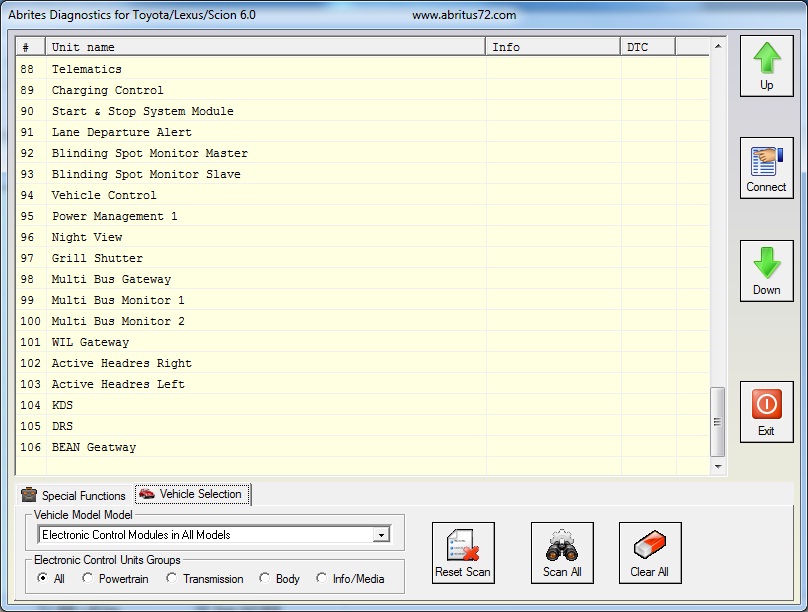Screen dimensions: 808x612
Task: Click the scrollbar down arrow of the unit list
Action: pos(718,467)
